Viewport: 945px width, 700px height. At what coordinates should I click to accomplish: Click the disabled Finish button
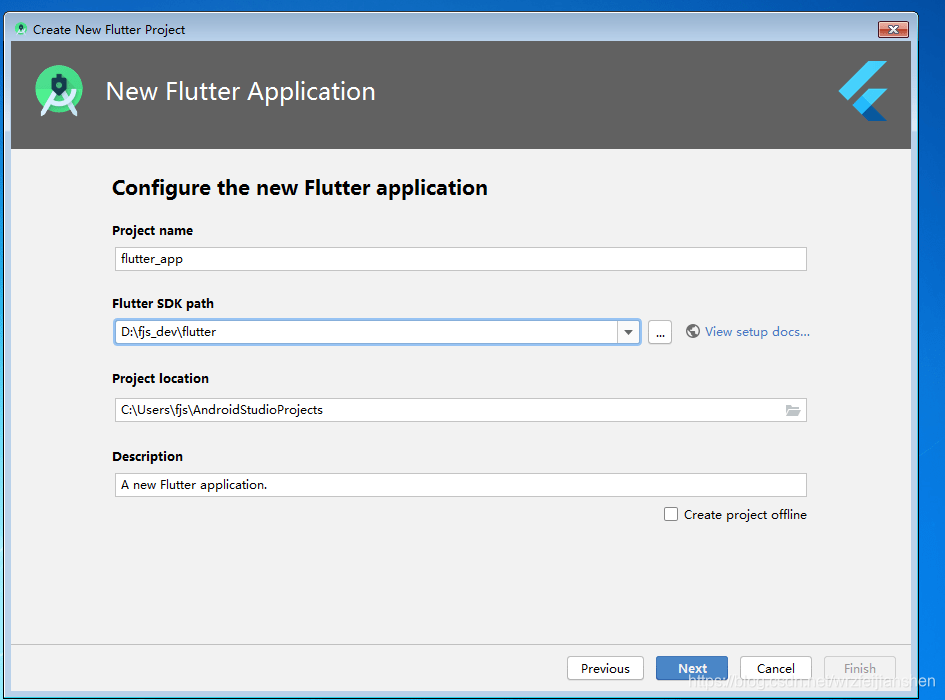859,668
